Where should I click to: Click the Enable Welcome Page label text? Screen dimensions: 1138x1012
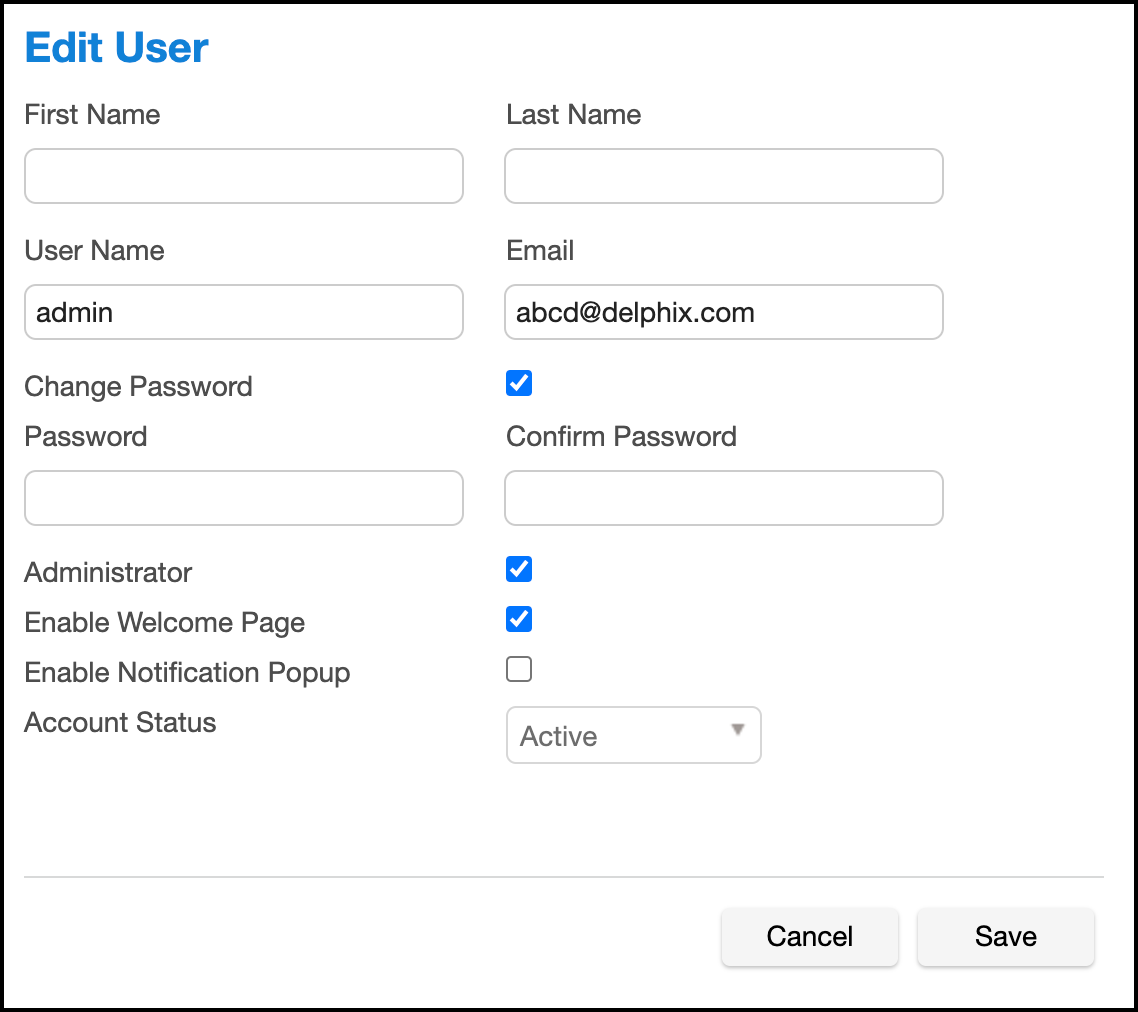[x=164, y=623]
